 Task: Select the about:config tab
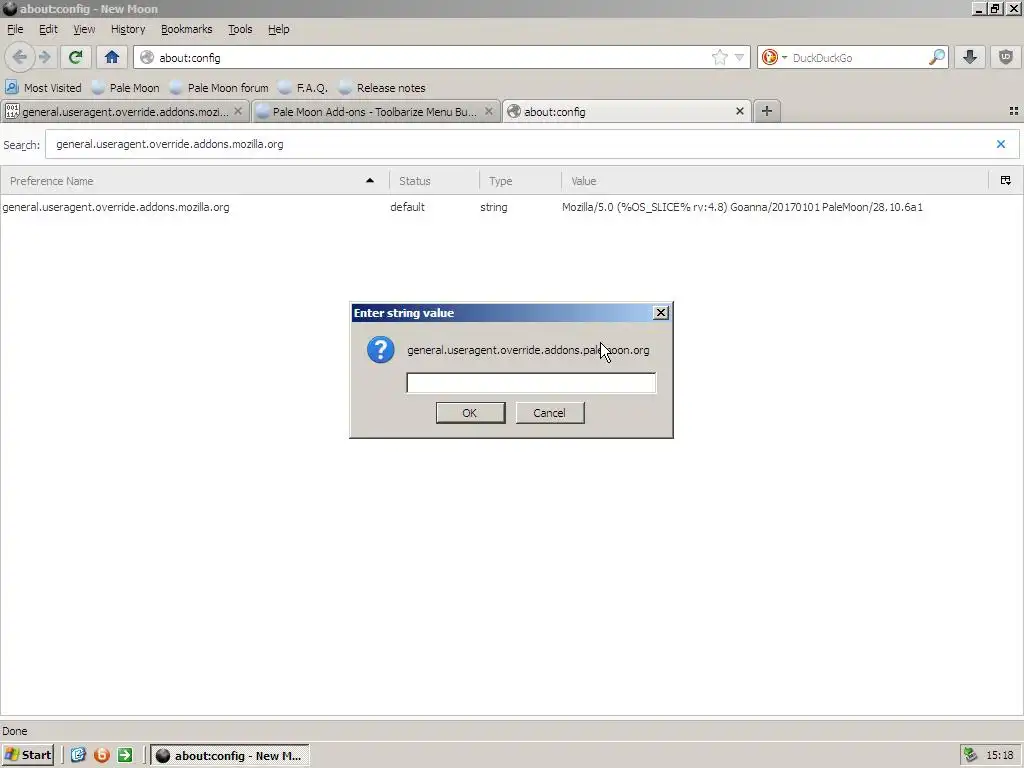pyautogui.click(x=626, y=112)
